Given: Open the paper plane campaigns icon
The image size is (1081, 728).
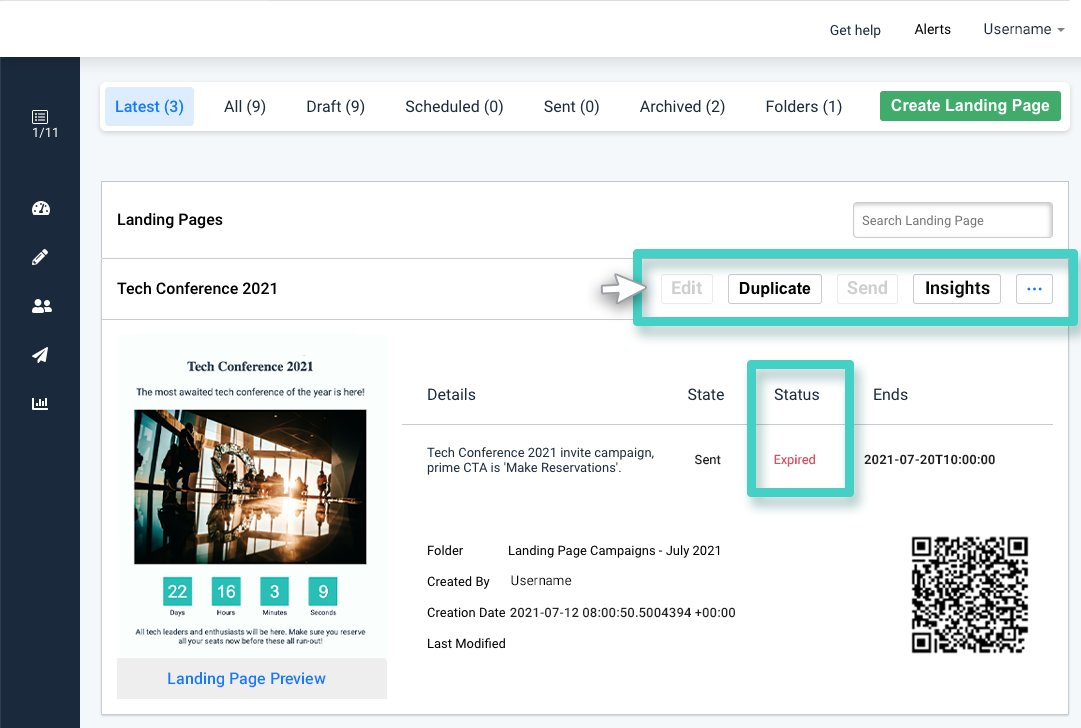Looking at the screenshot, I should 40,354.
